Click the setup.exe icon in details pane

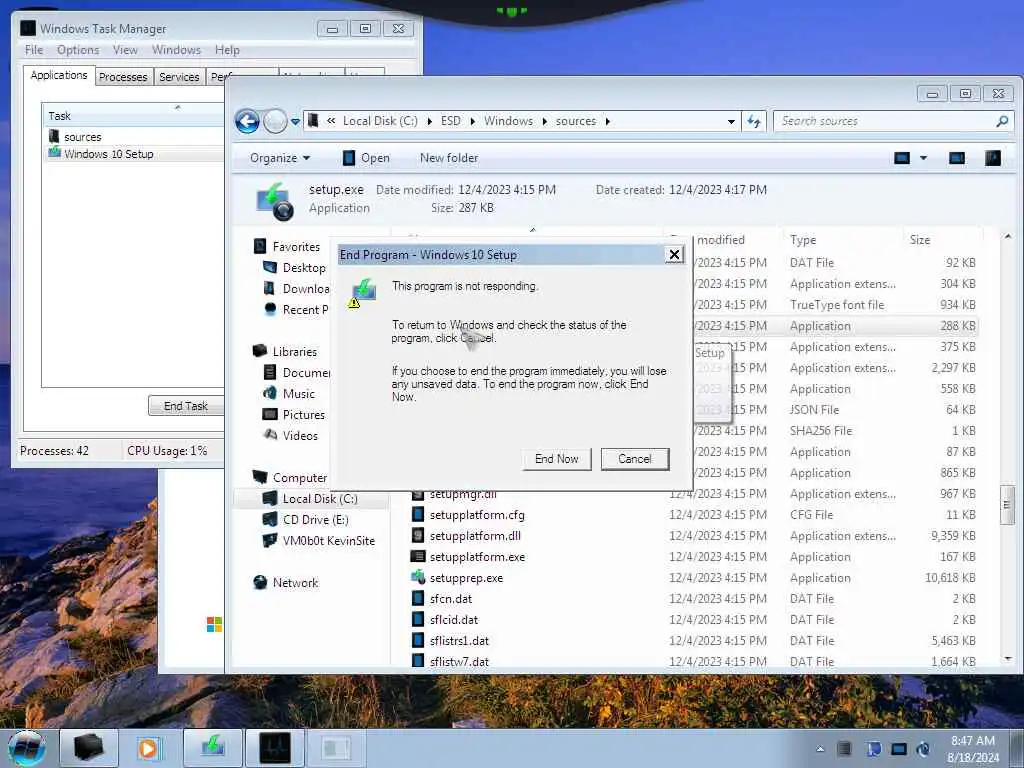[274, 200]
